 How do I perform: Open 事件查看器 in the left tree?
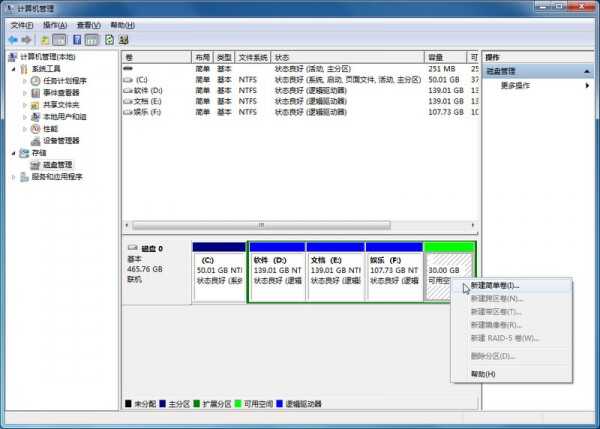[60, 93]
